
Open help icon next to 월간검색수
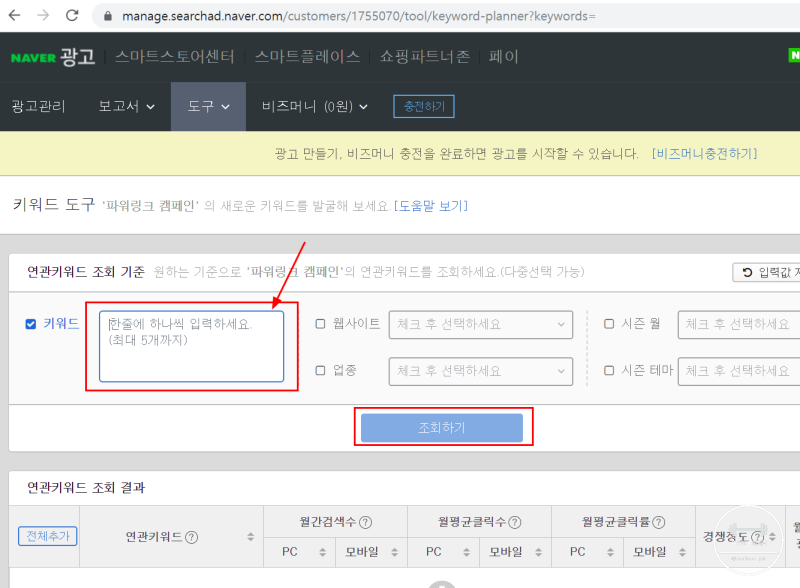[x=365, y=522]
